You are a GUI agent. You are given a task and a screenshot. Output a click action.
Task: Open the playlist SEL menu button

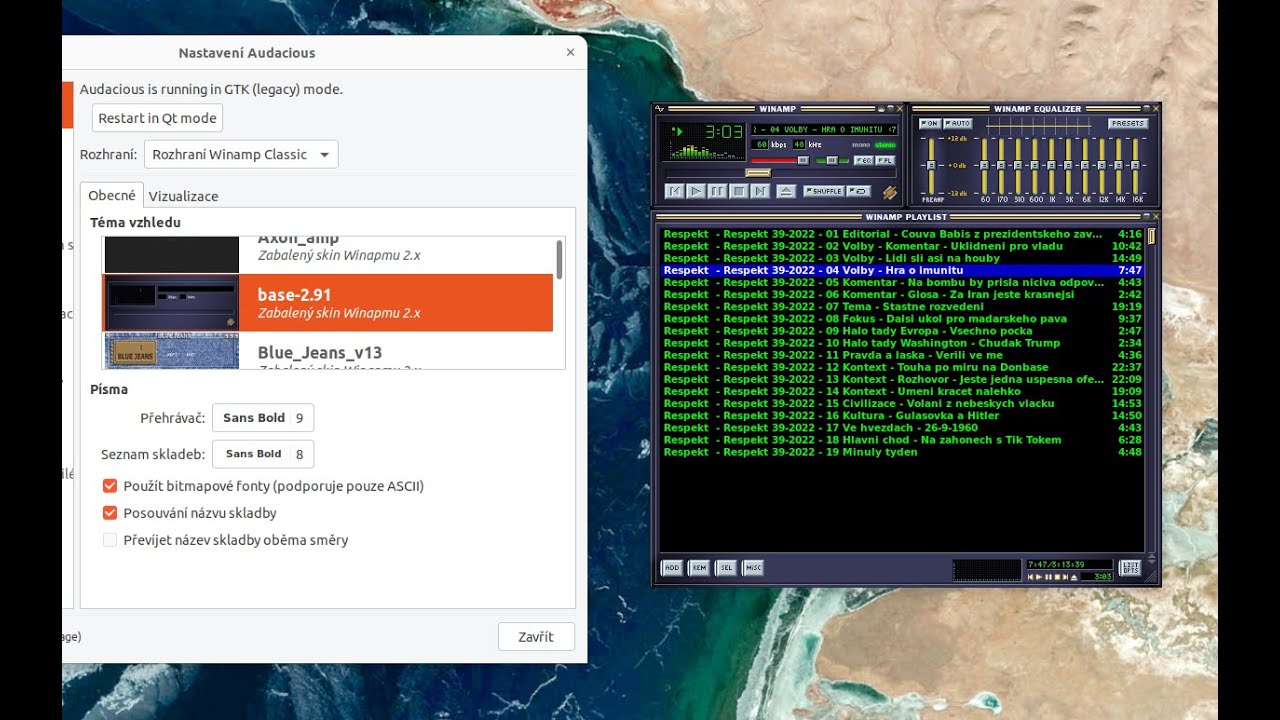click(726, 567)
